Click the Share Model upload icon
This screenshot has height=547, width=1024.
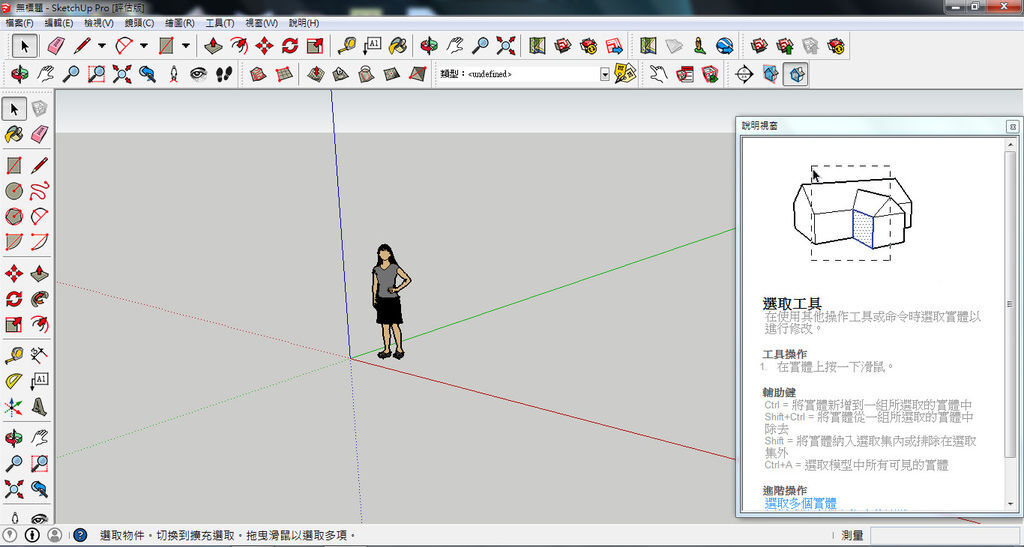[784, 46]
